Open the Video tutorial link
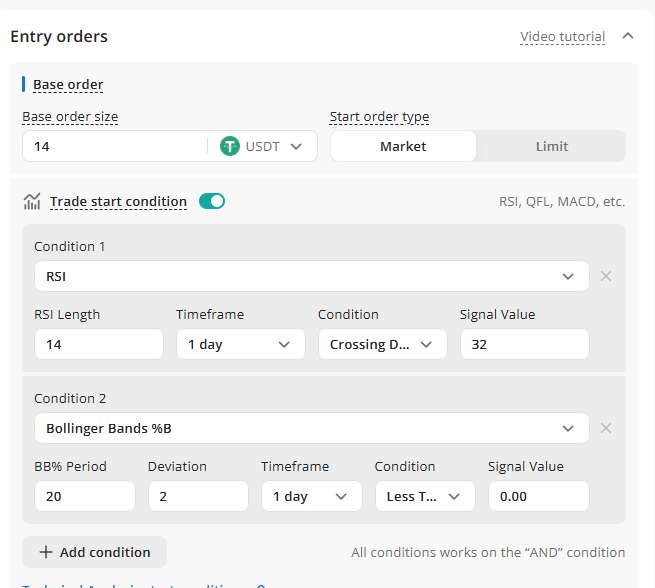 pyautogui.click(x=562, y=37)
